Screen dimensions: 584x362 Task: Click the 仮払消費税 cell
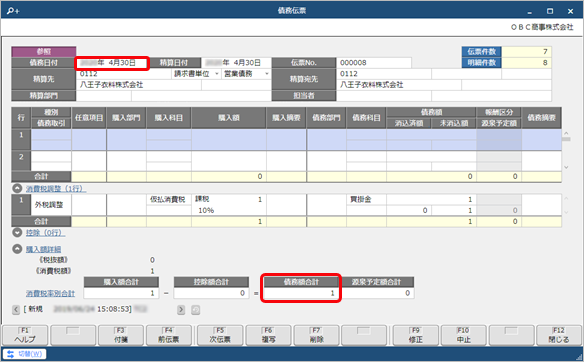tap(168, 200)
